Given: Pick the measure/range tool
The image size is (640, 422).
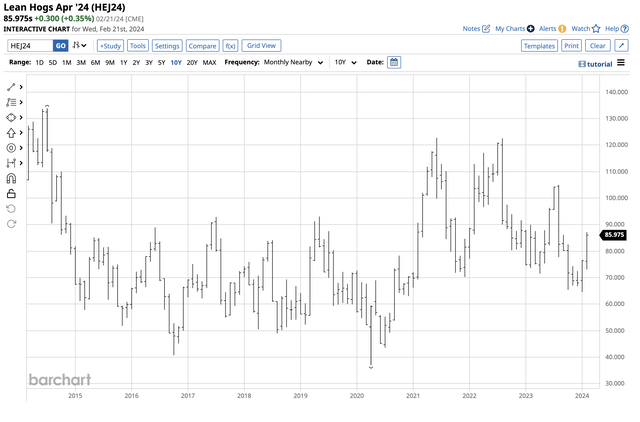Looking at the screenshot, I should (x=11, y=163).
